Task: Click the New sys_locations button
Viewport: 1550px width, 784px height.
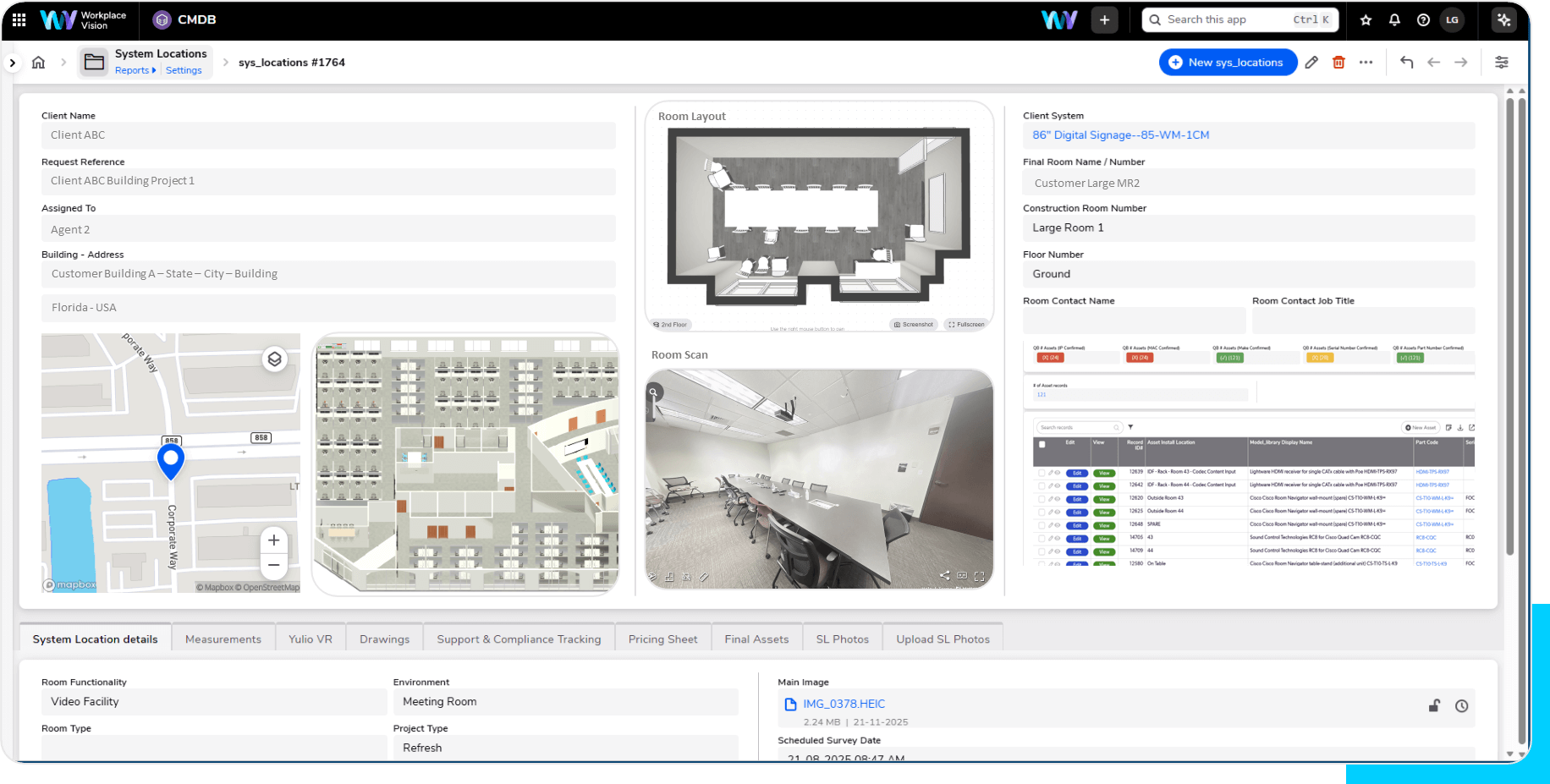Action: coord(1227,63)
